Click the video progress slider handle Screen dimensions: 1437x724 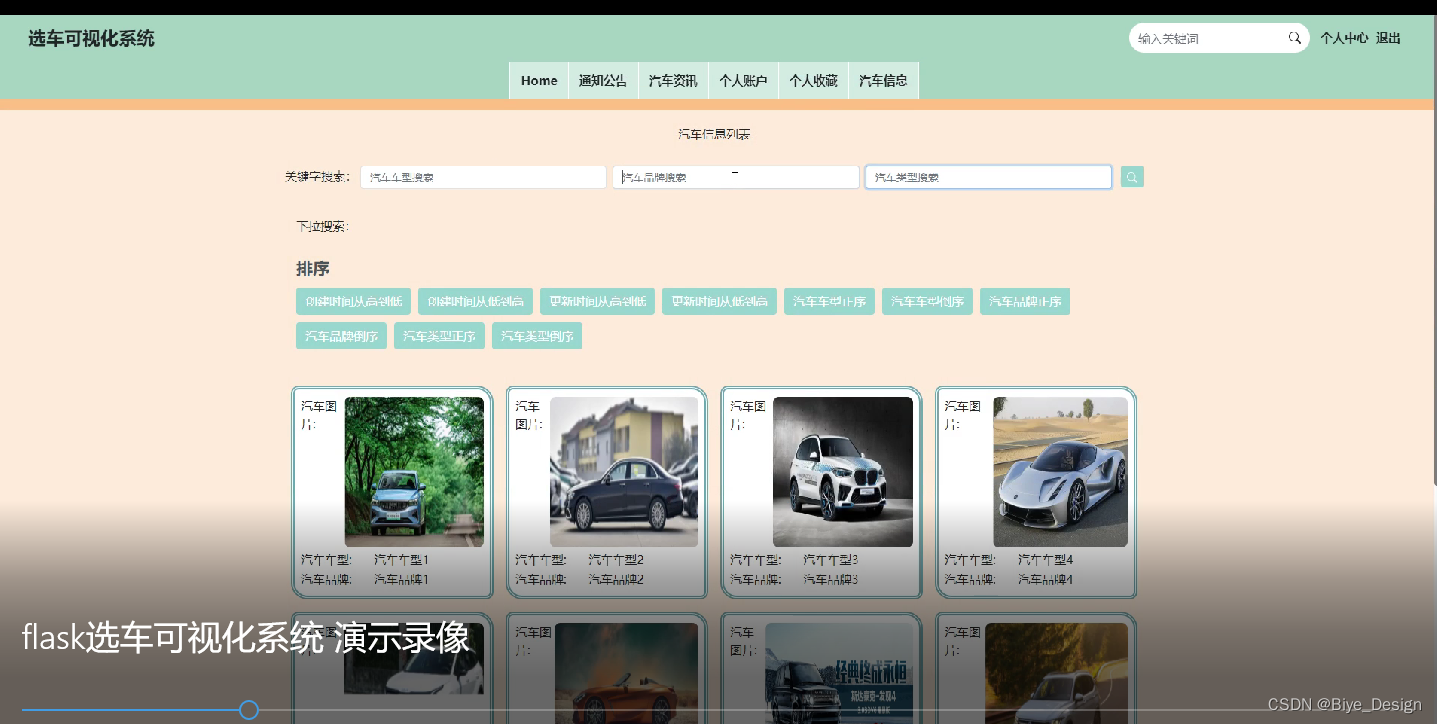[249, 710]
